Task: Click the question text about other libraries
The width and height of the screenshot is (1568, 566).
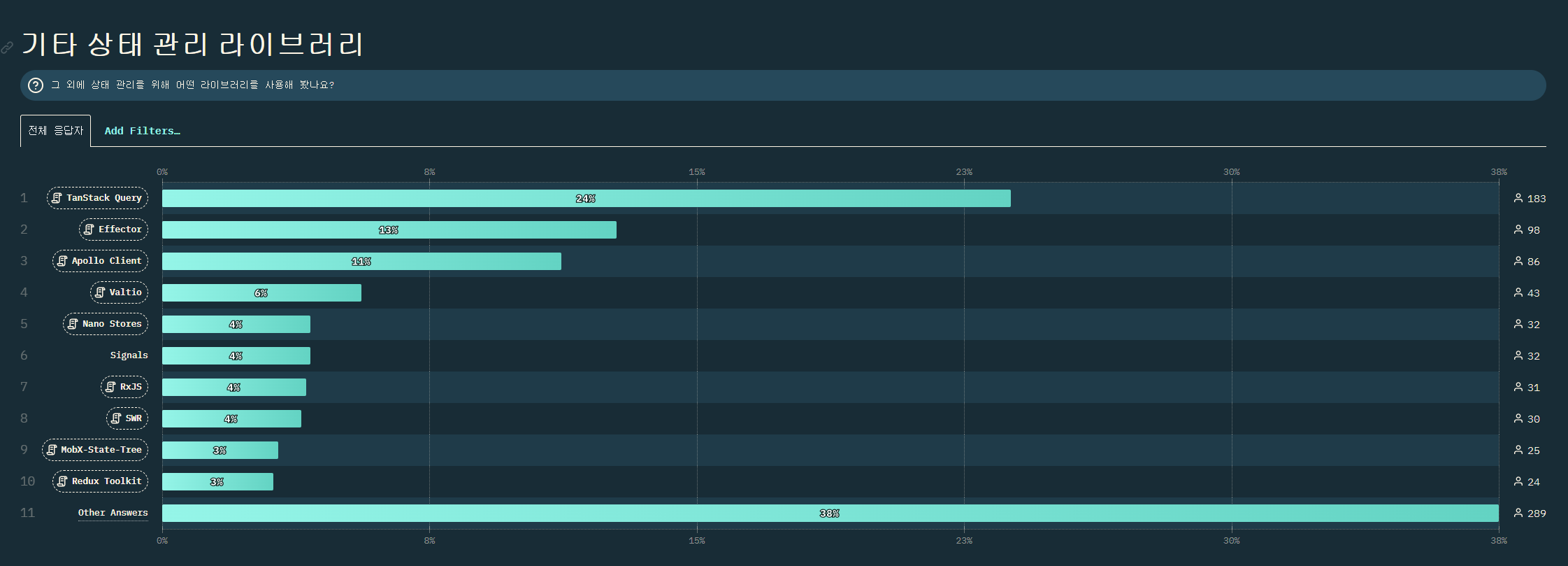Action: (193, 85)
